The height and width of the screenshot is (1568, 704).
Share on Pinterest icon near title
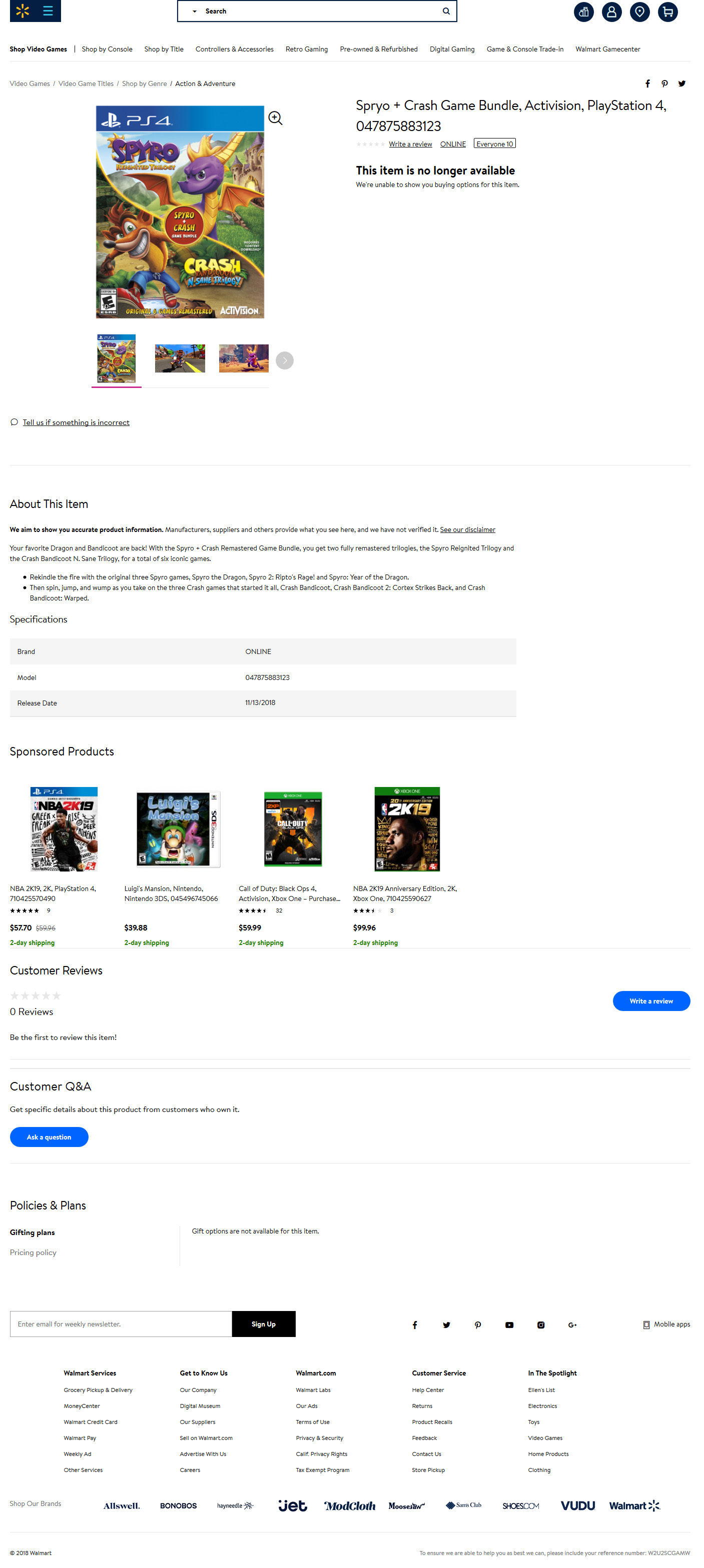pos(664,84)
